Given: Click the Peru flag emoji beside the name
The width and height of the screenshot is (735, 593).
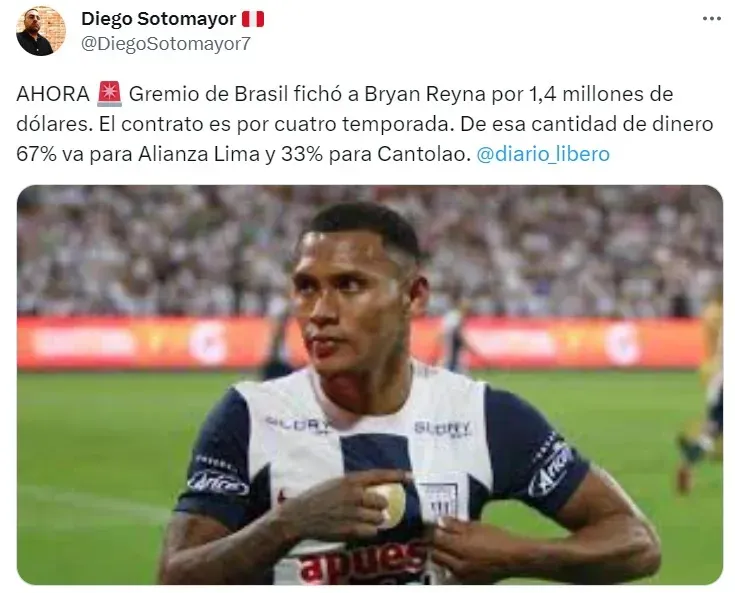Looking at the screenshot, I should click(253, 19).
